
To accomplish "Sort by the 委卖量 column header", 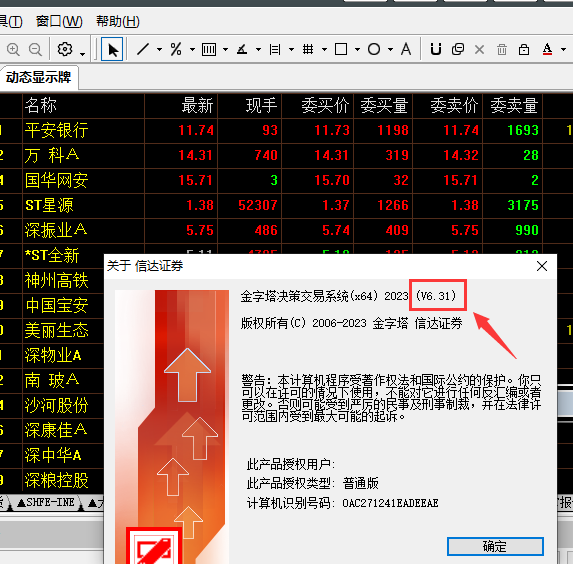I will (513, 106).
